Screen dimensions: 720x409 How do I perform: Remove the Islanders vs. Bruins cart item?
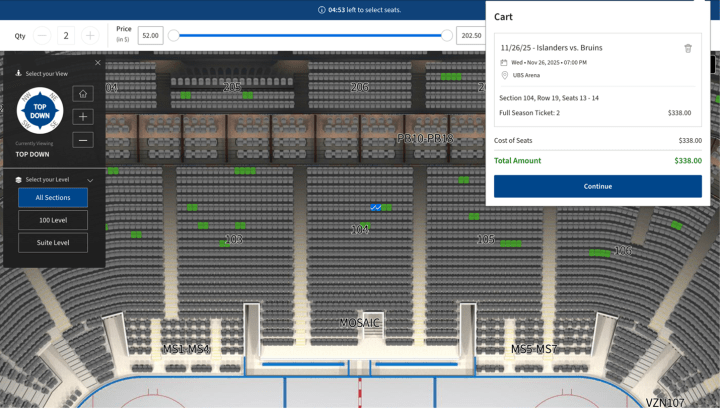pyautogui.click(x=688, y=48)
